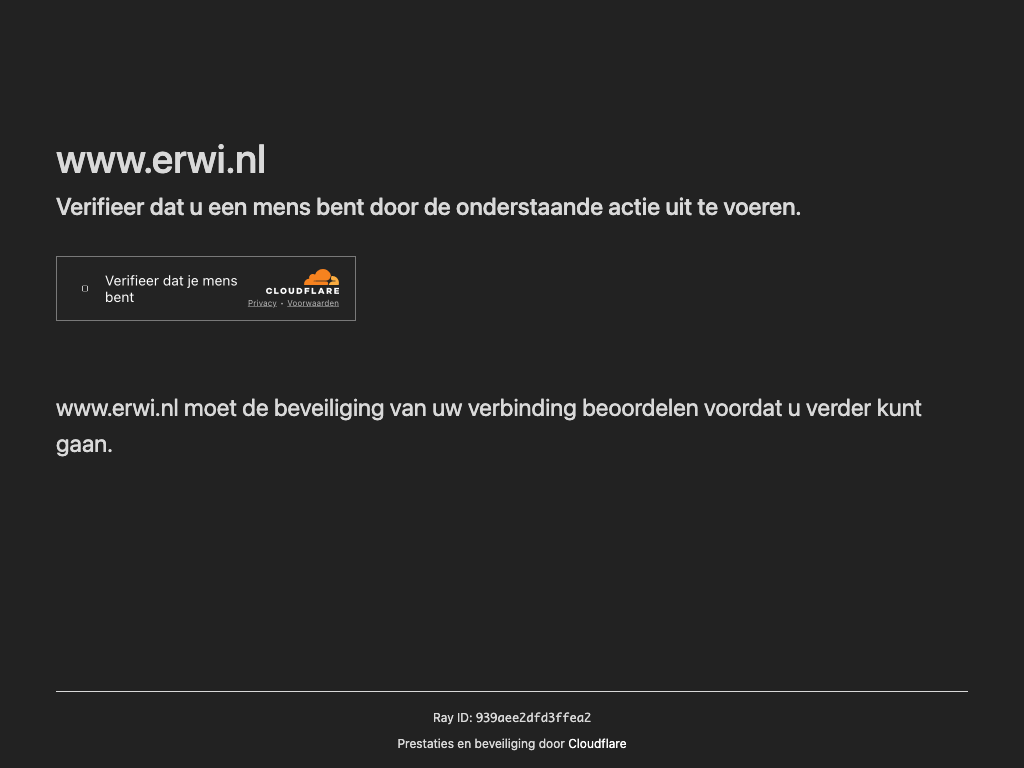Check the human verification checkbox
Image resolution: width=1024 pixels, height=768 pixels.
(x=85, y=289)
